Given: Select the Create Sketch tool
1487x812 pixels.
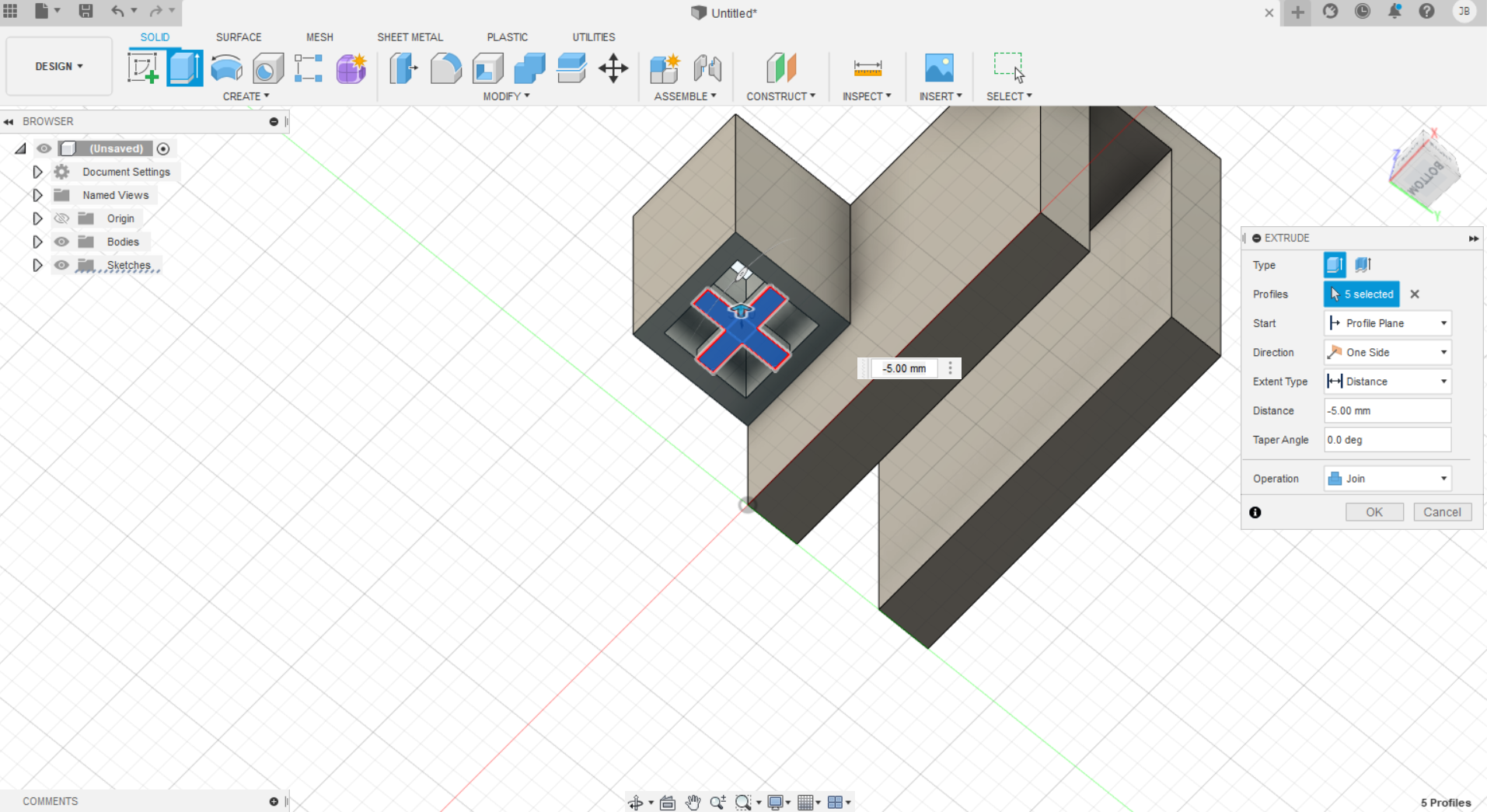Looking at the screenshot, I should click(143, 68).
